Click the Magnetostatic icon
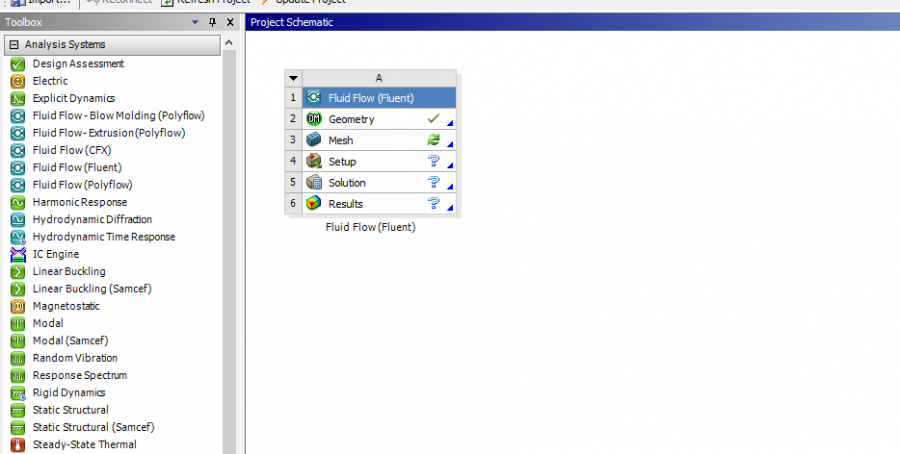The height and width of the screenshot is (454, 900). point(18,306)
